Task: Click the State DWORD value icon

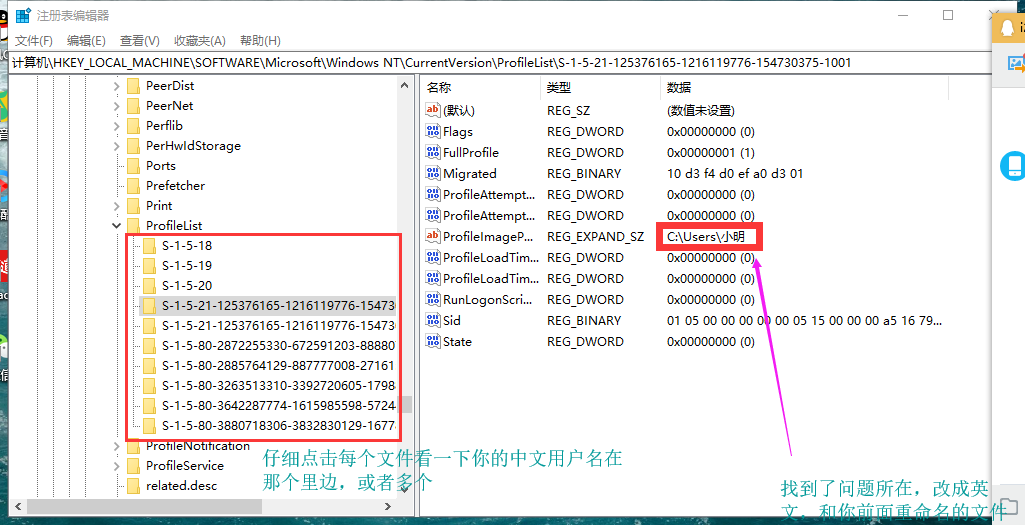Action: point(433,341)
